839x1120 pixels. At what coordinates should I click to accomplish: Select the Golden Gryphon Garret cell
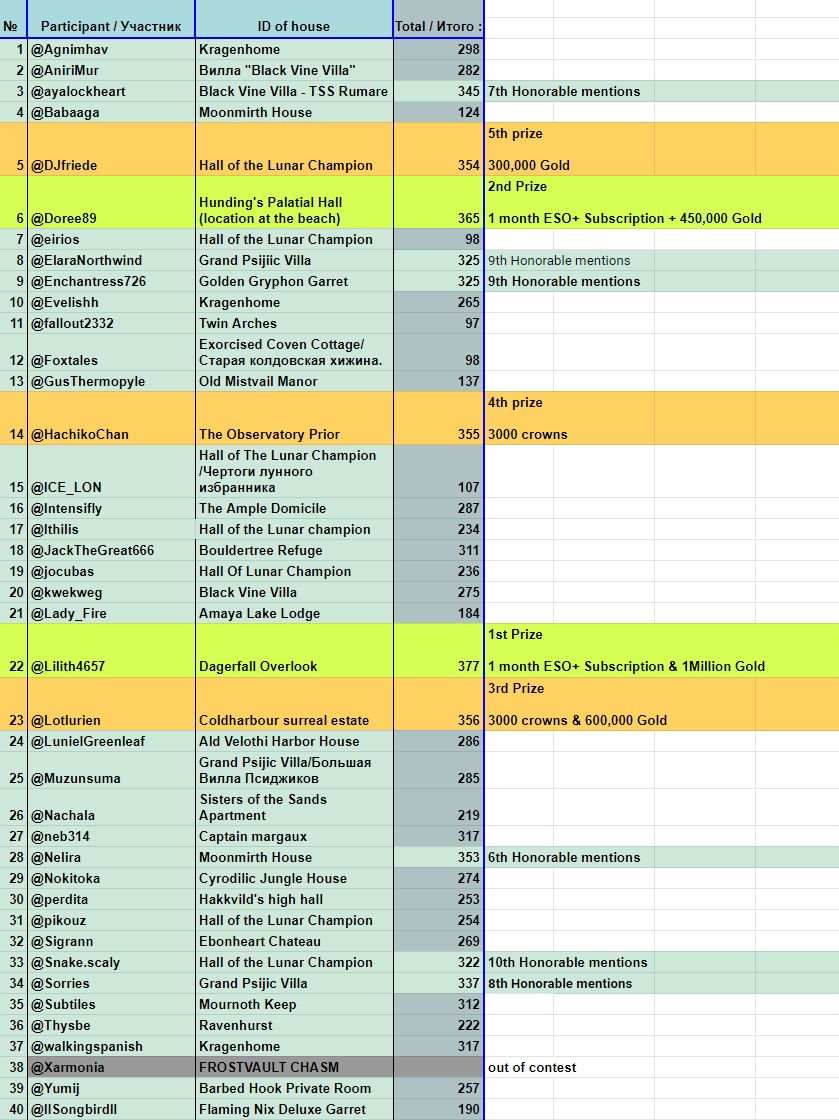293,281
